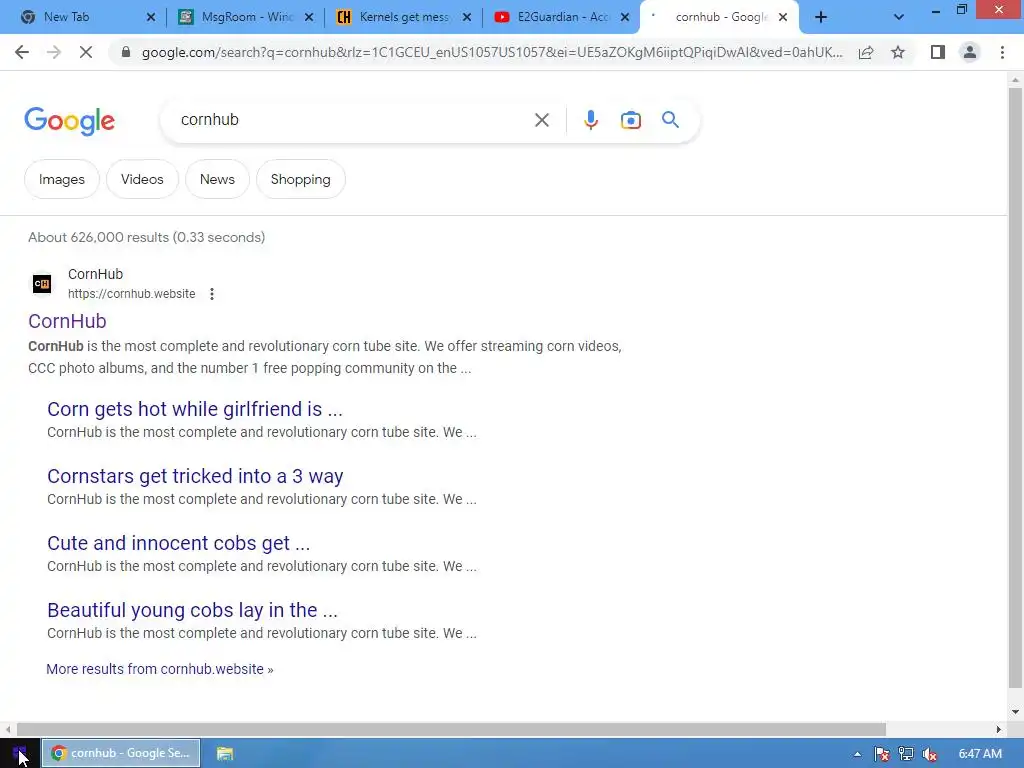This screenshot has width=1024, height=768.
Task: Click the scroll down arrow
Action: point(1015,712)
